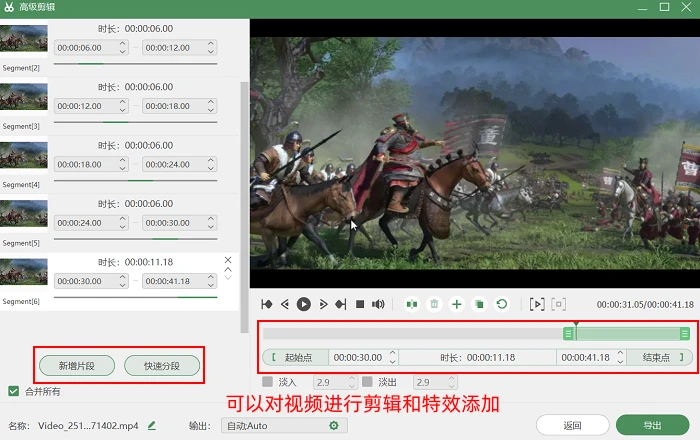Maximize the 高级剪辑 window
This screenshot has width=700, height=440.
(x=664, y=7)
